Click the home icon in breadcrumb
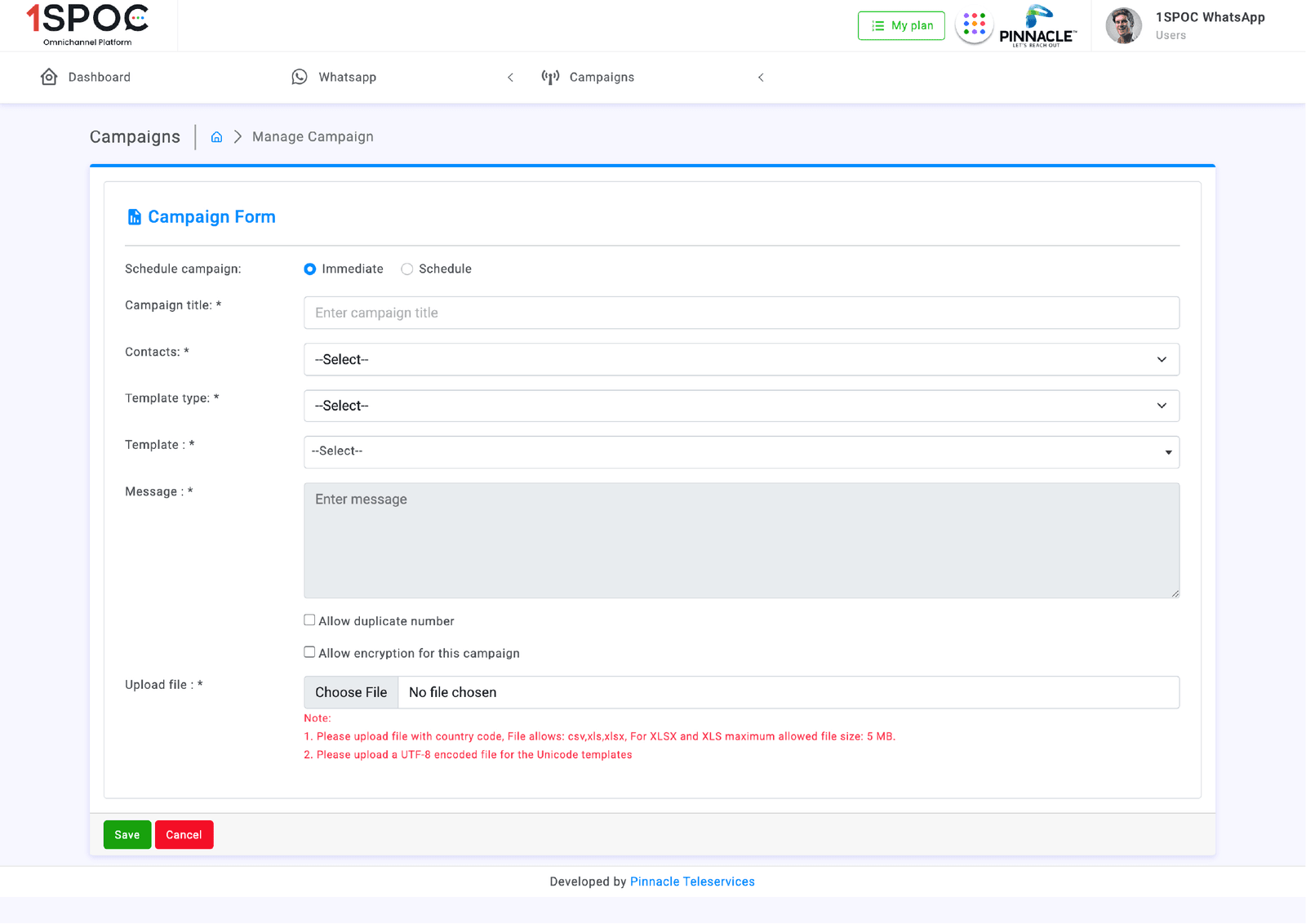The width and height of the screenshot is (1306, 924). (x=216, y=137)
